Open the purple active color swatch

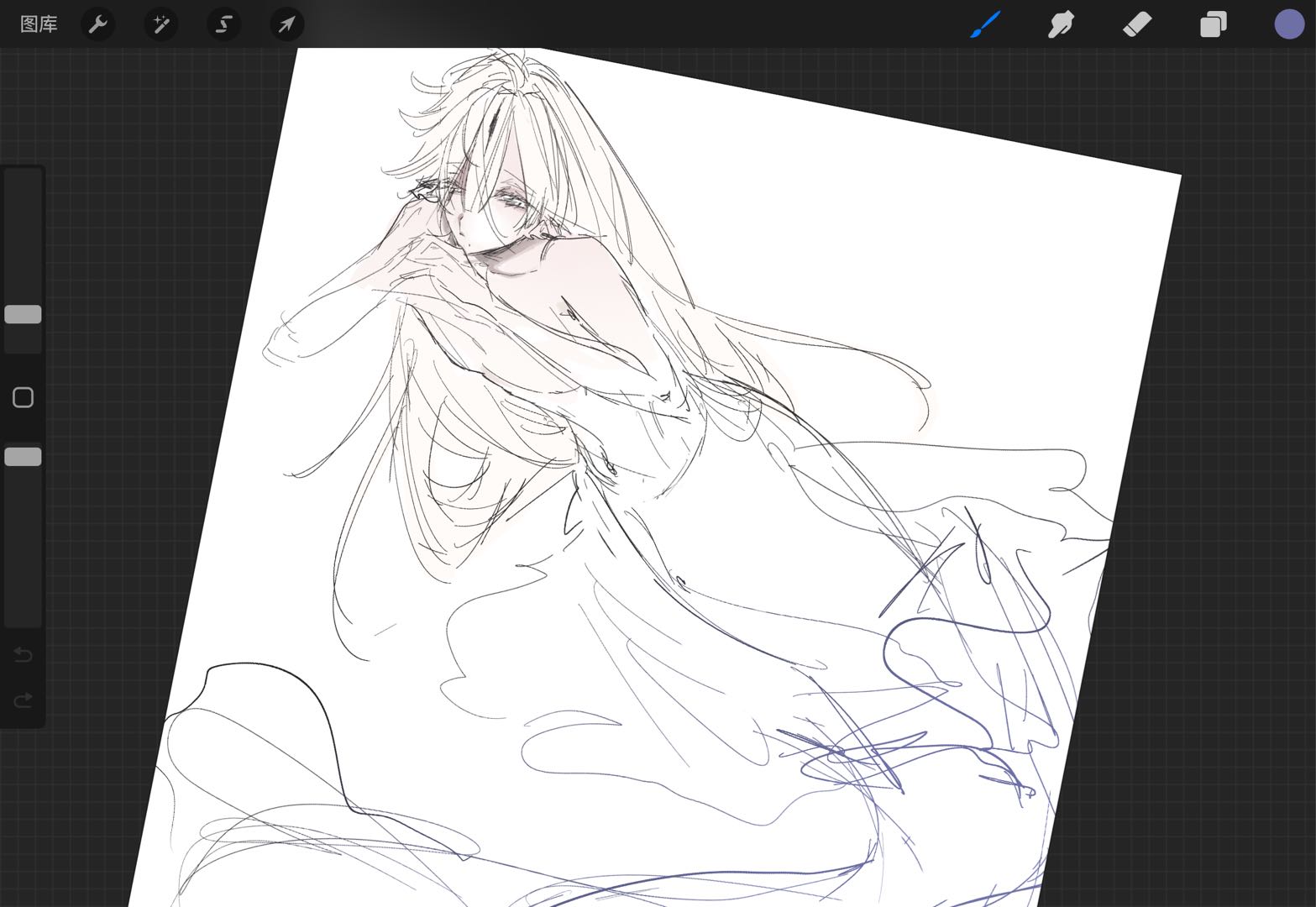tap(1289, 24)
